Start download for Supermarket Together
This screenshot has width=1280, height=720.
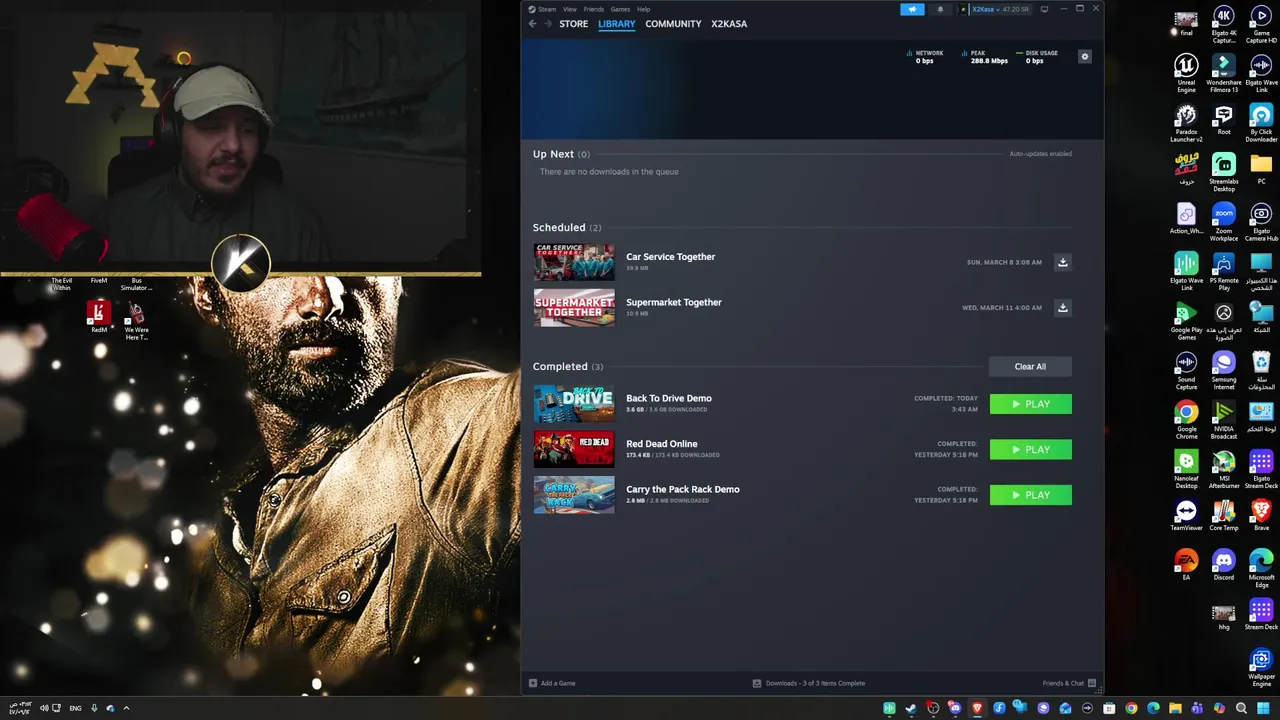point(1063,307)
